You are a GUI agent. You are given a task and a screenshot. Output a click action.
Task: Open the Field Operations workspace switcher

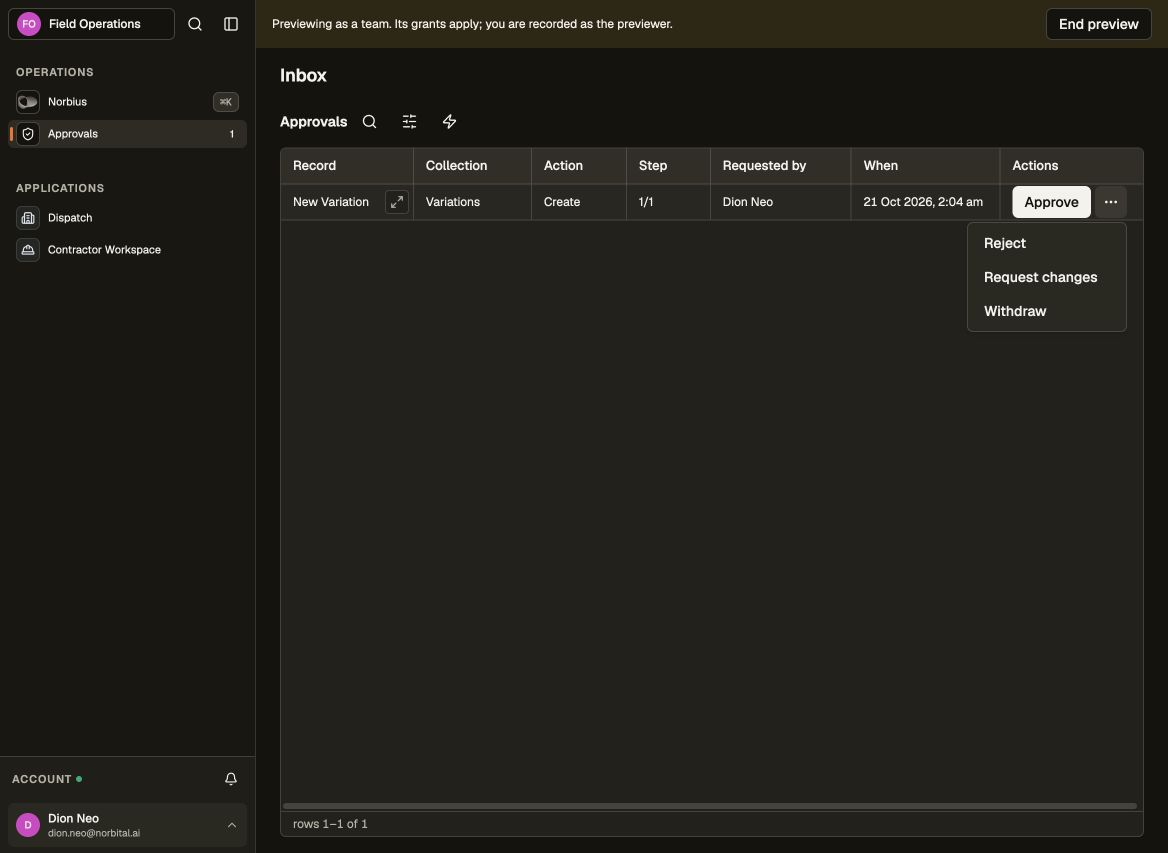click(92, 24)
